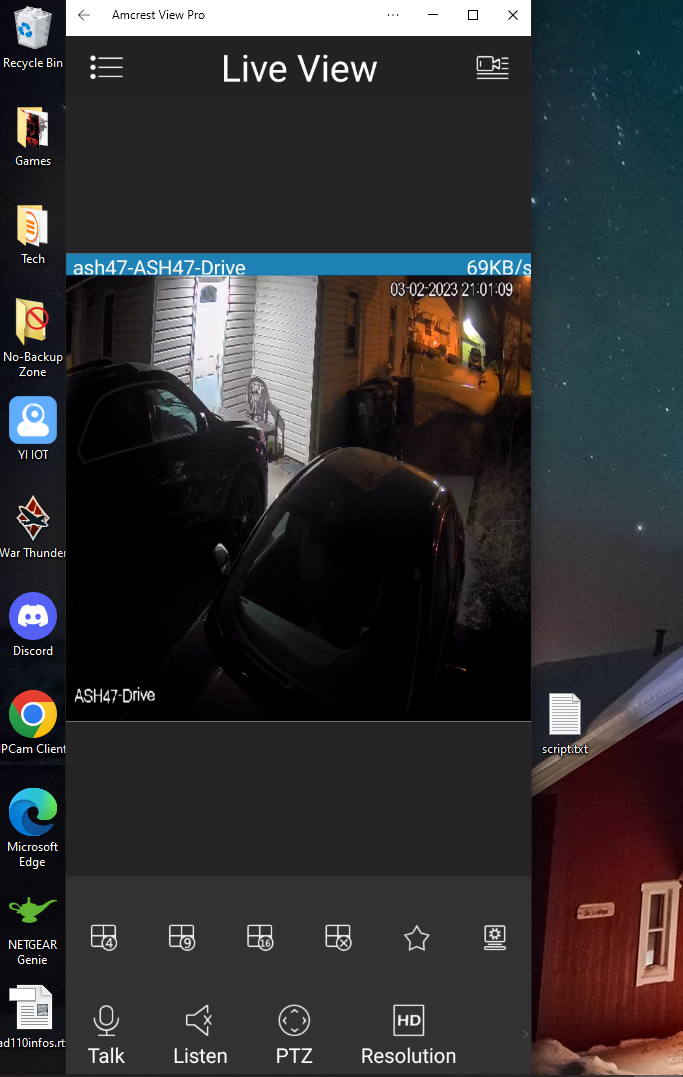Screen dimensions: 683x1077
Task: Open the hamburger list menu in Live View
Action: (x=107, y=67)
